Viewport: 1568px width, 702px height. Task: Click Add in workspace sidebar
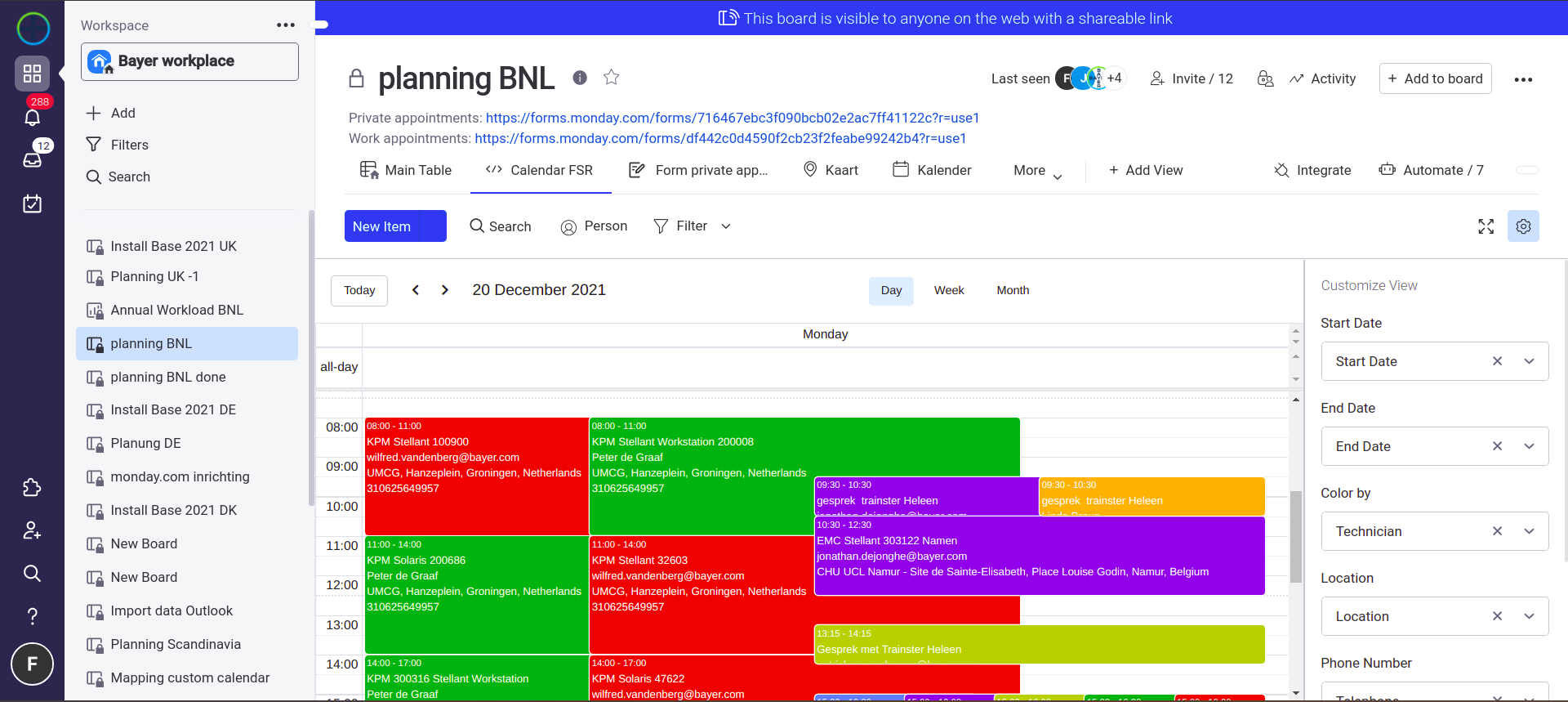coord(111,113)
